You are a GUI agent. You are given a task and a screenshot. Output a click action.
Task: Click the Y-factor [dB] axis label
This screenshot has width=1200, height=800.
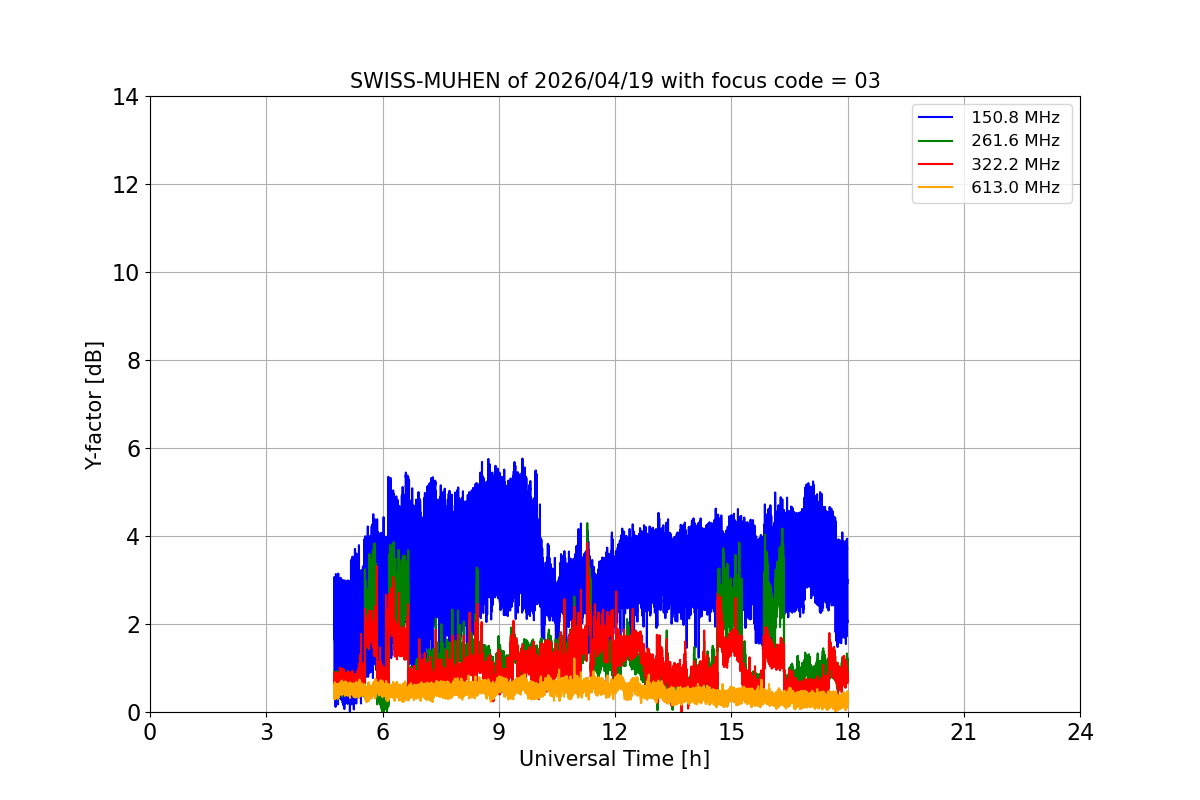point(94,405)
